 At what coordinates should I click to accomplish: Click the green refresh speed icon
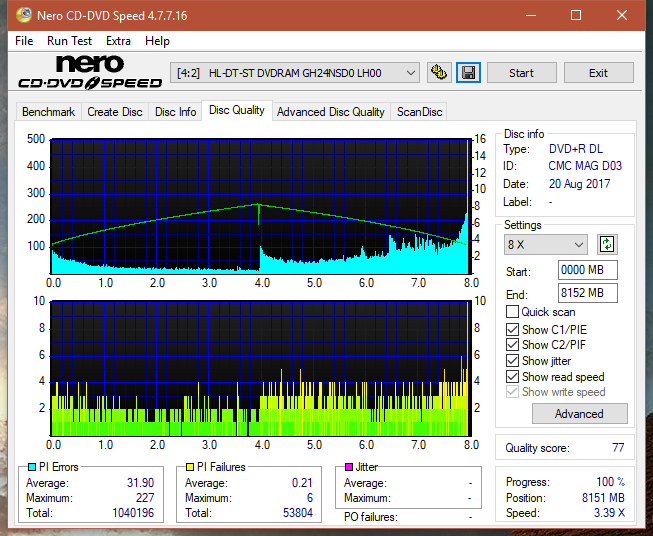(607, 244)
